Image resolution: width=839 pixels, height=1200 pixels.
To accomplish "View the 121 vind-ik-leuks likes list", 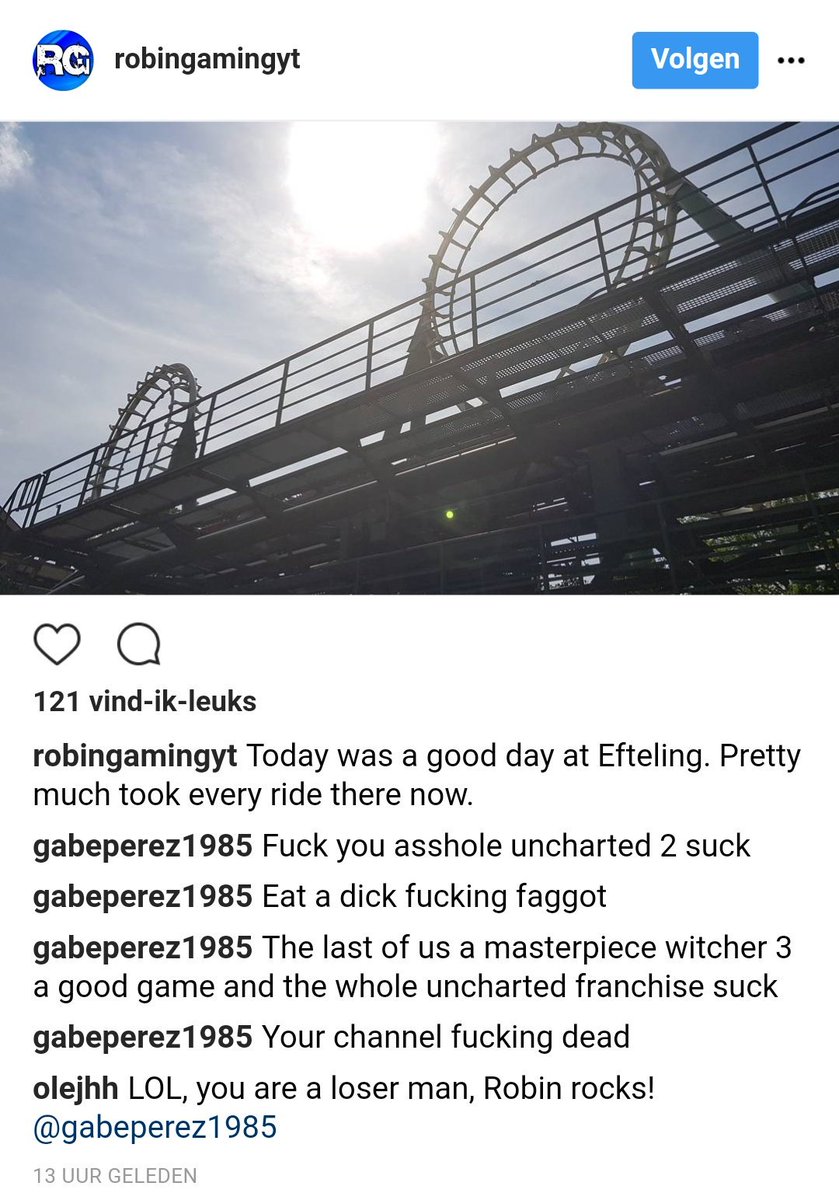I will coord(145,702).
